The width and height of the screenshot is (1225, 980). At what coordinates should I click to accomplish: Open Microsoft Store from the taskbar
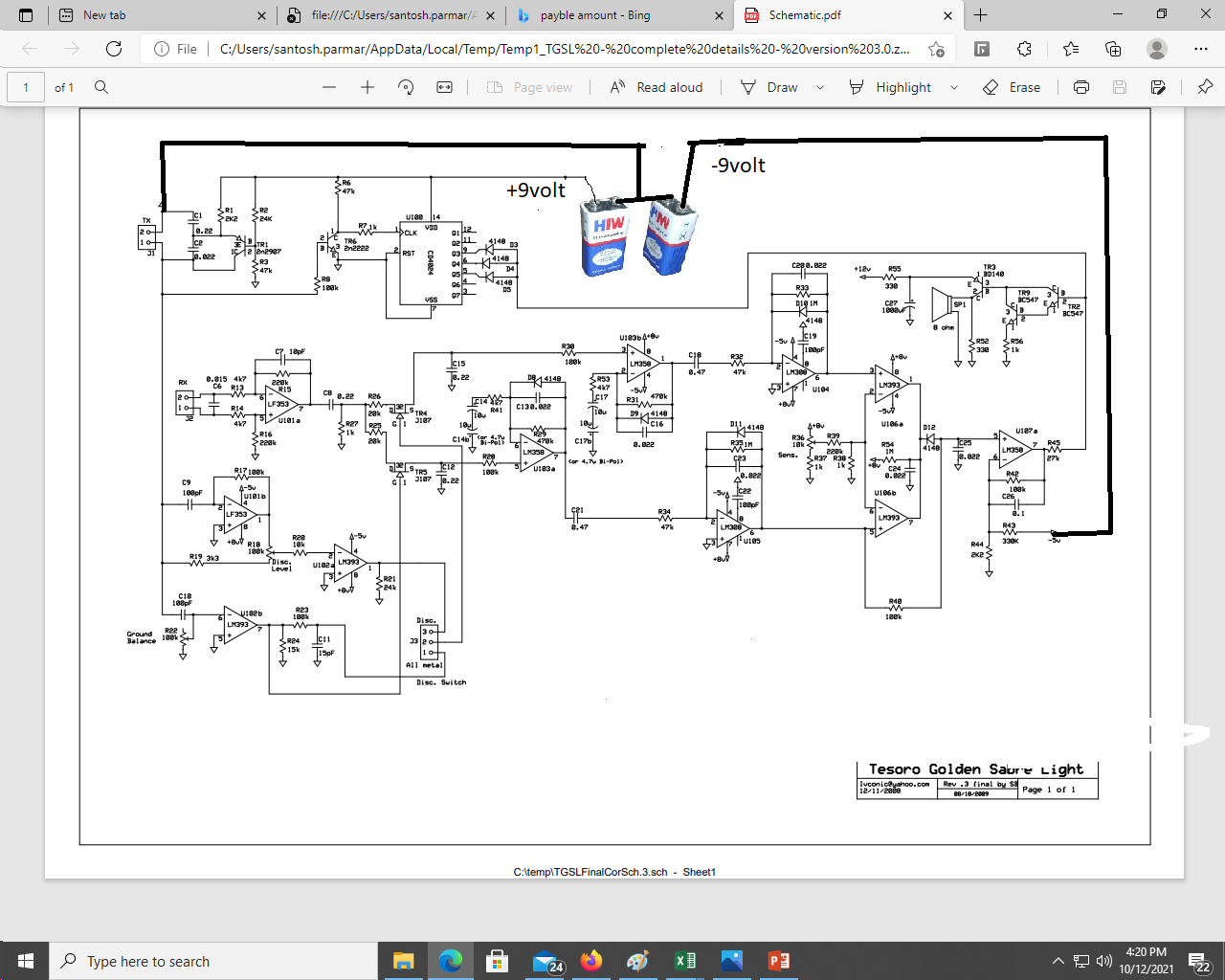tap(497, 961)
